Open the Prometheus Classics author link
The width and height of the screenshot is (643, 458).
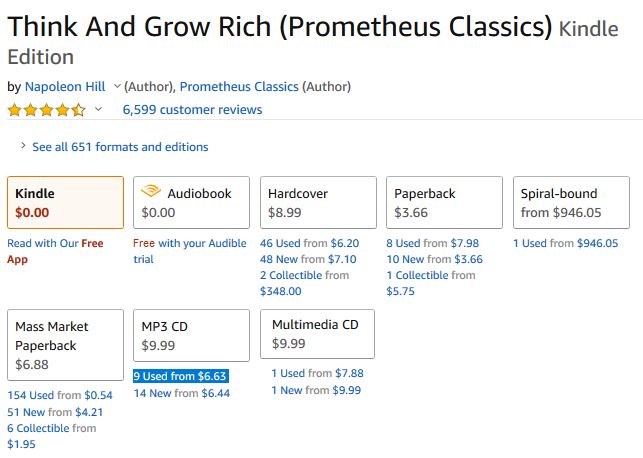pyautogui.click(x=239, y=87)
